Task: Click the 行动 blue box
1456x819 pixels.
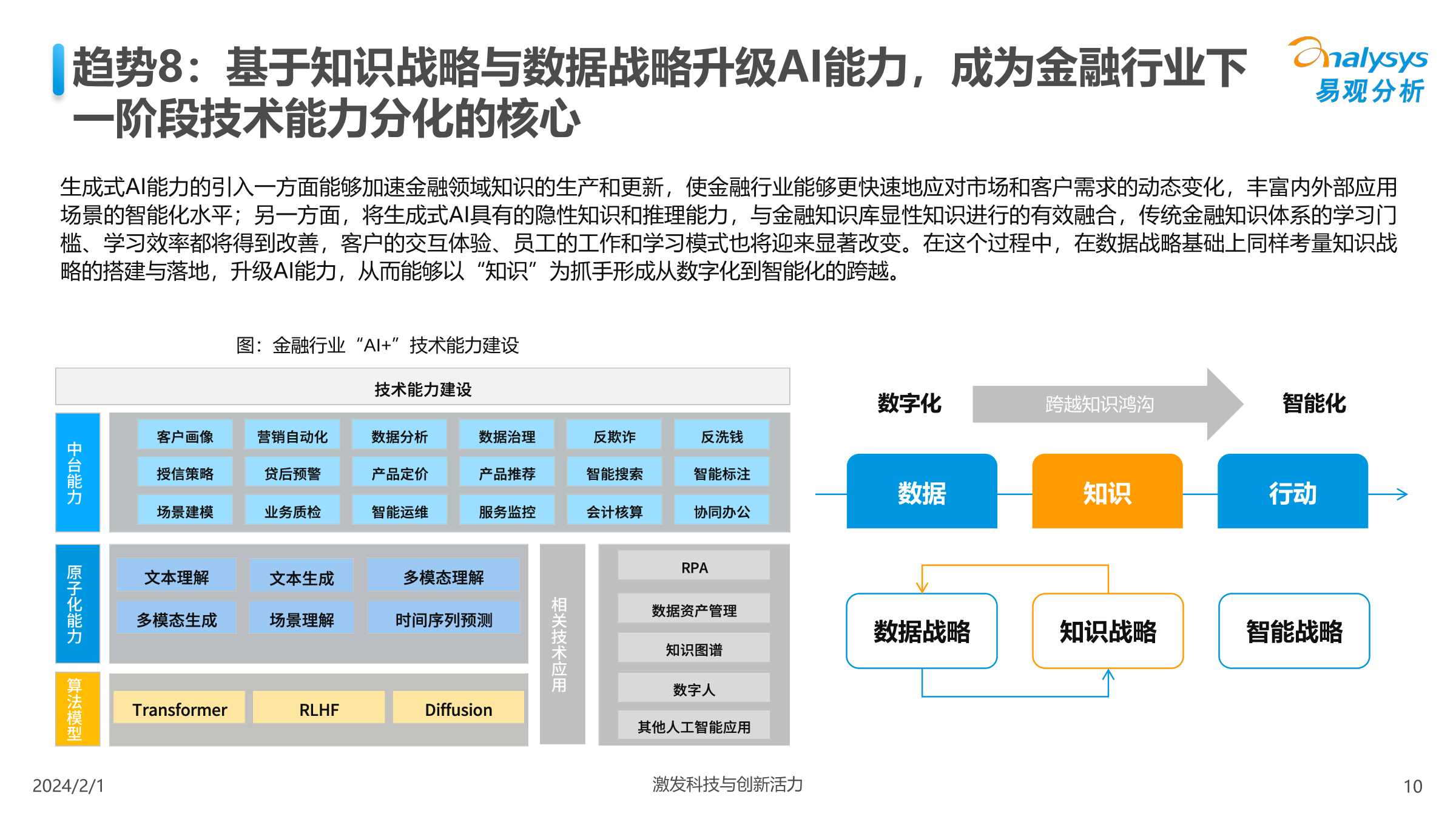Action: 1293,493
